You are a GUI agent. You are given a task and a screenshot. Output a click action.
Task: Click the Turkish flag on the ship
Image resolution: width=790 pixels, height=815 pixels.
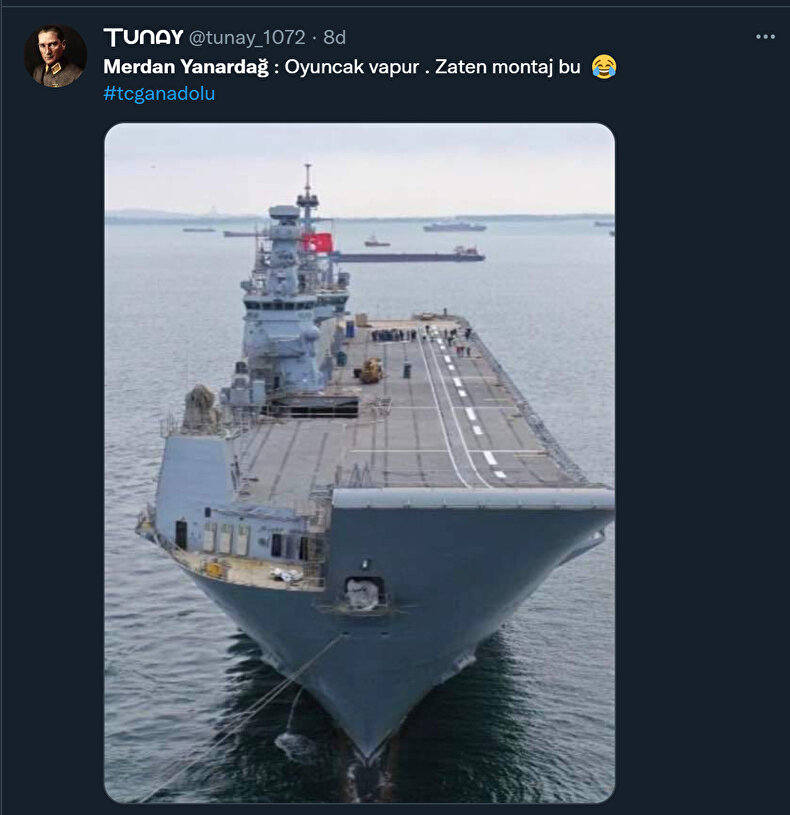318,242
